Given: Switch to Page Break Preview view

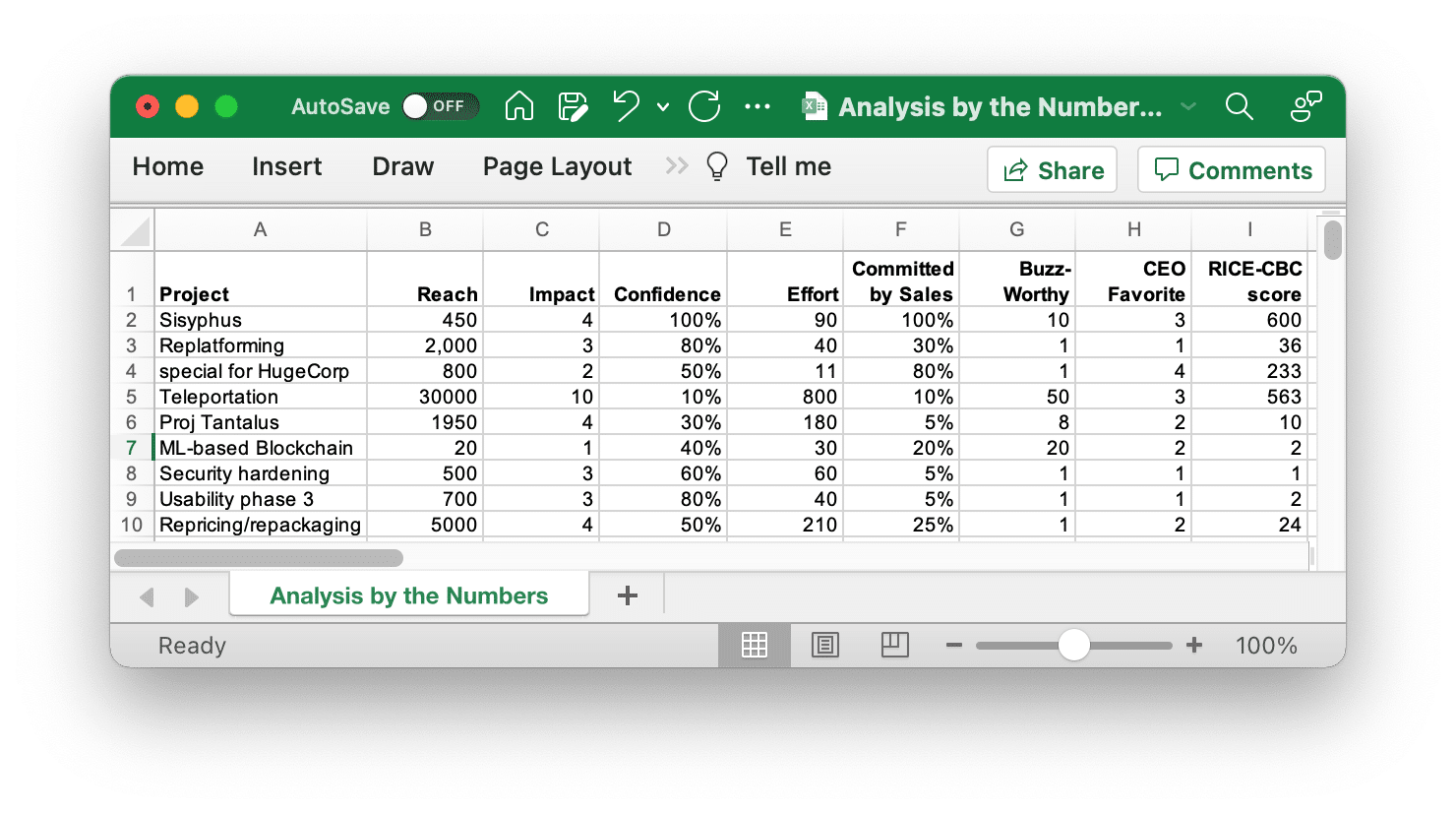Looking at the screenshot, I should point(894,646).
